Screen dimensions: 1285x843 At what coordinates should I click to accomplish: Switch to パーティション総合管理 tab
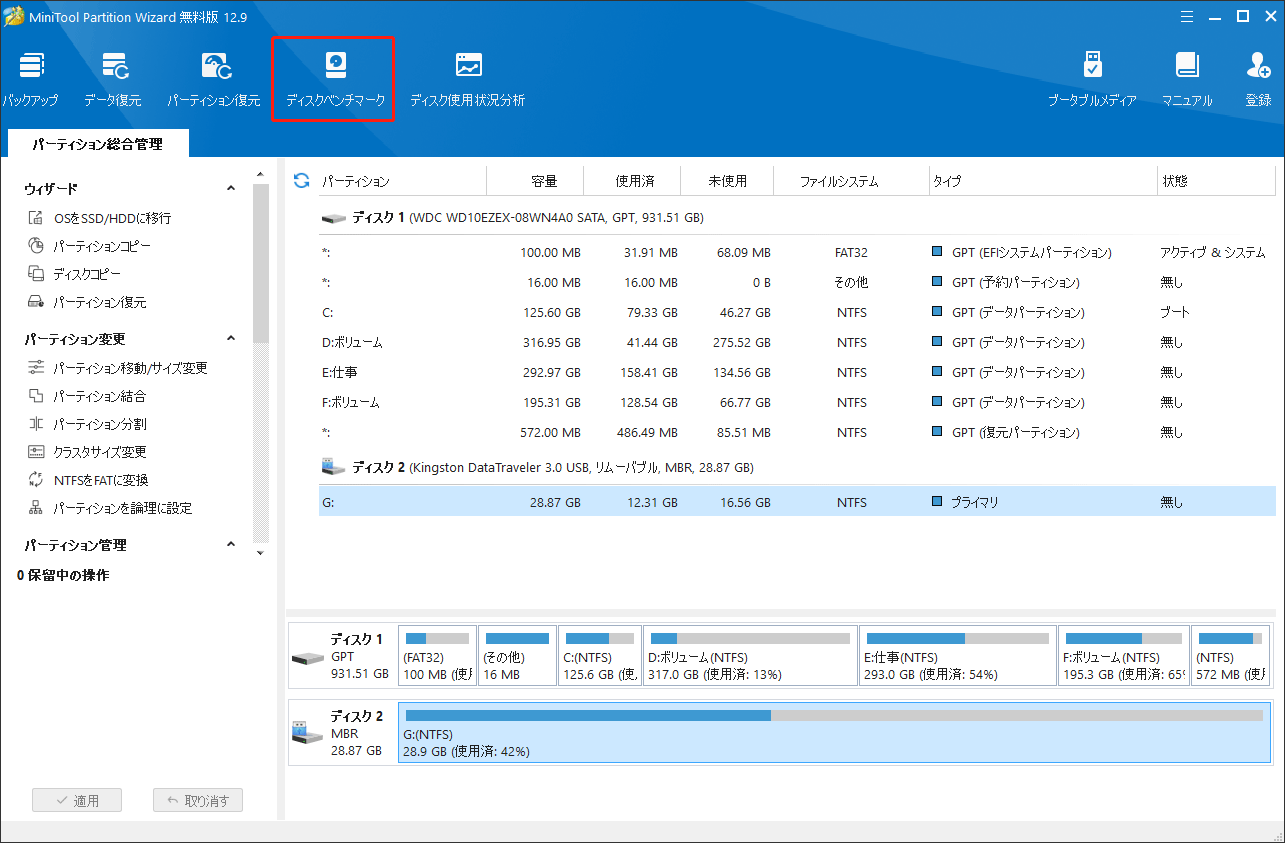(97, 144)
